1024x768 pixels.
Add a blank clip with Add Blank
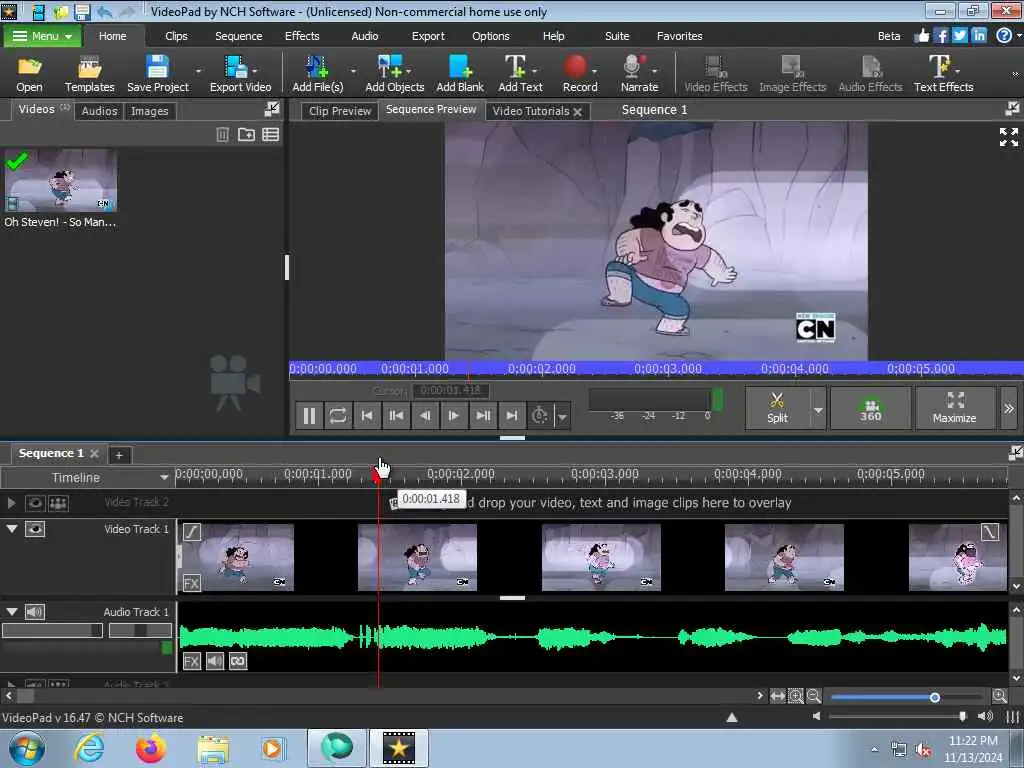pyautogui.click(x=460, y=74)
